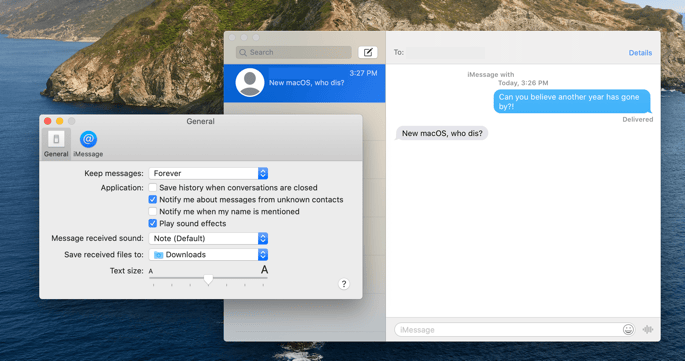Click the blue 'Can you believe' message bubble
The height and width of the screenshot is (361, 685).
[572, 101]
